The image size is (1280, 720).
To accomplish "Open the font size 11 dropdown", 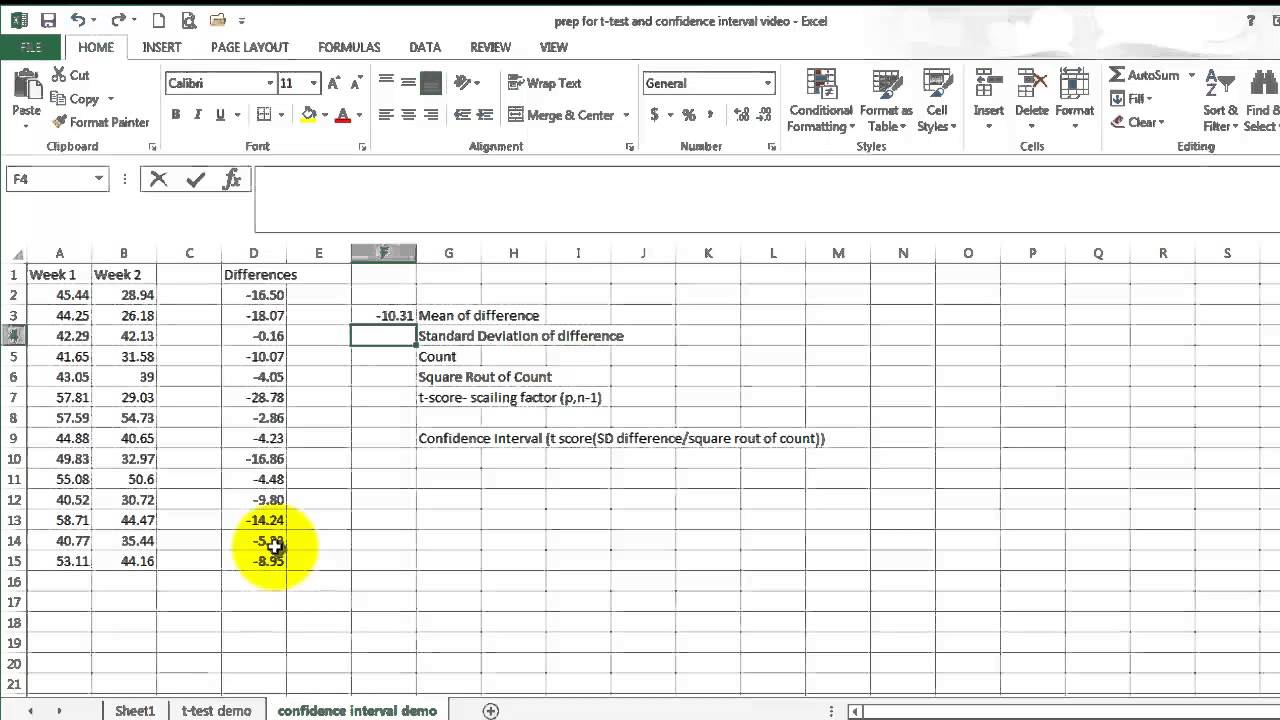I will (314, 83).
